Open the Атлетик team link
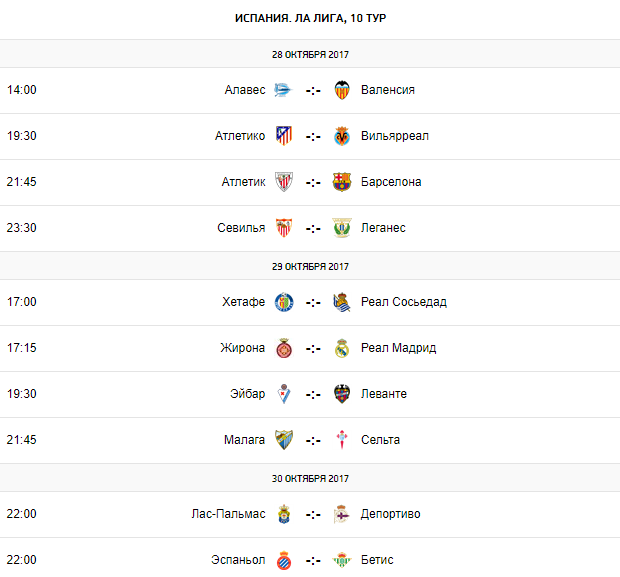The height and width of the screenshot is (577, 620). click(244, 182)
